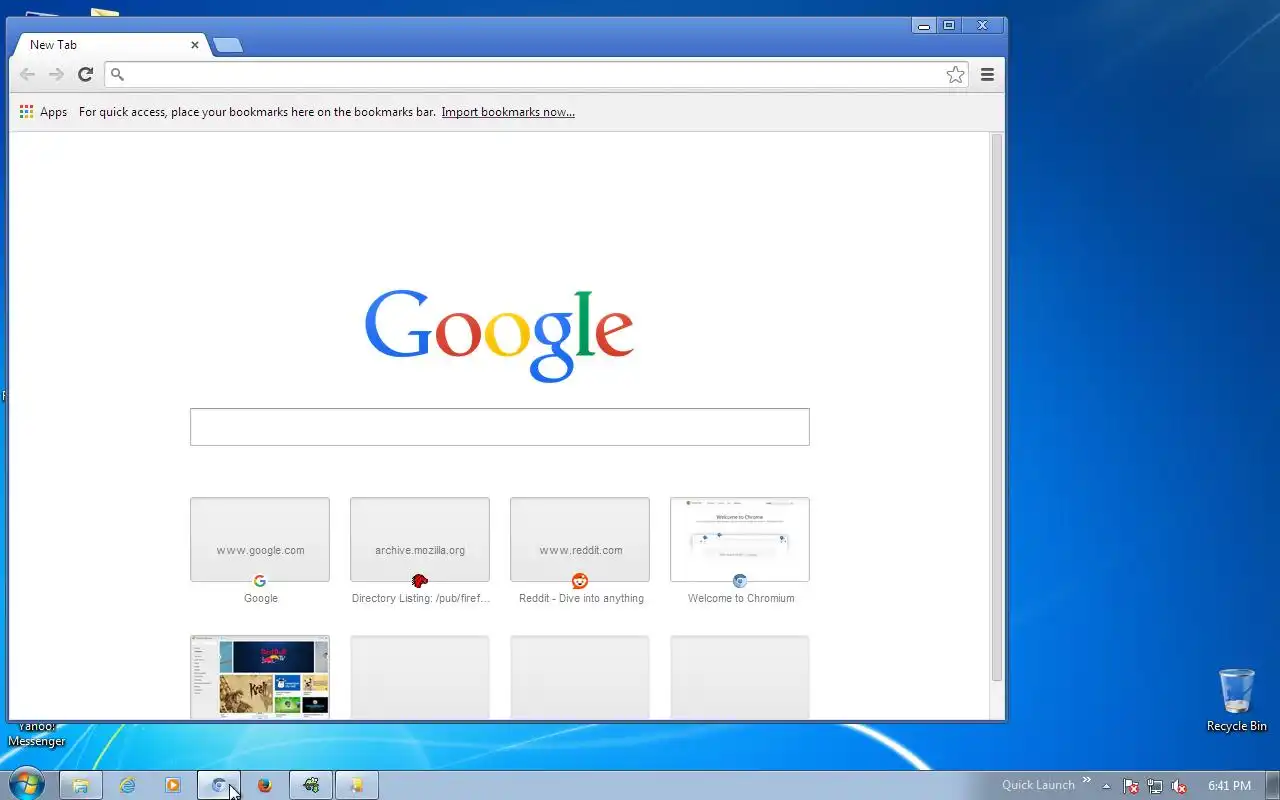Expand the Quick Launch chevron
Screen dimensions: 1280x800
1087,781
